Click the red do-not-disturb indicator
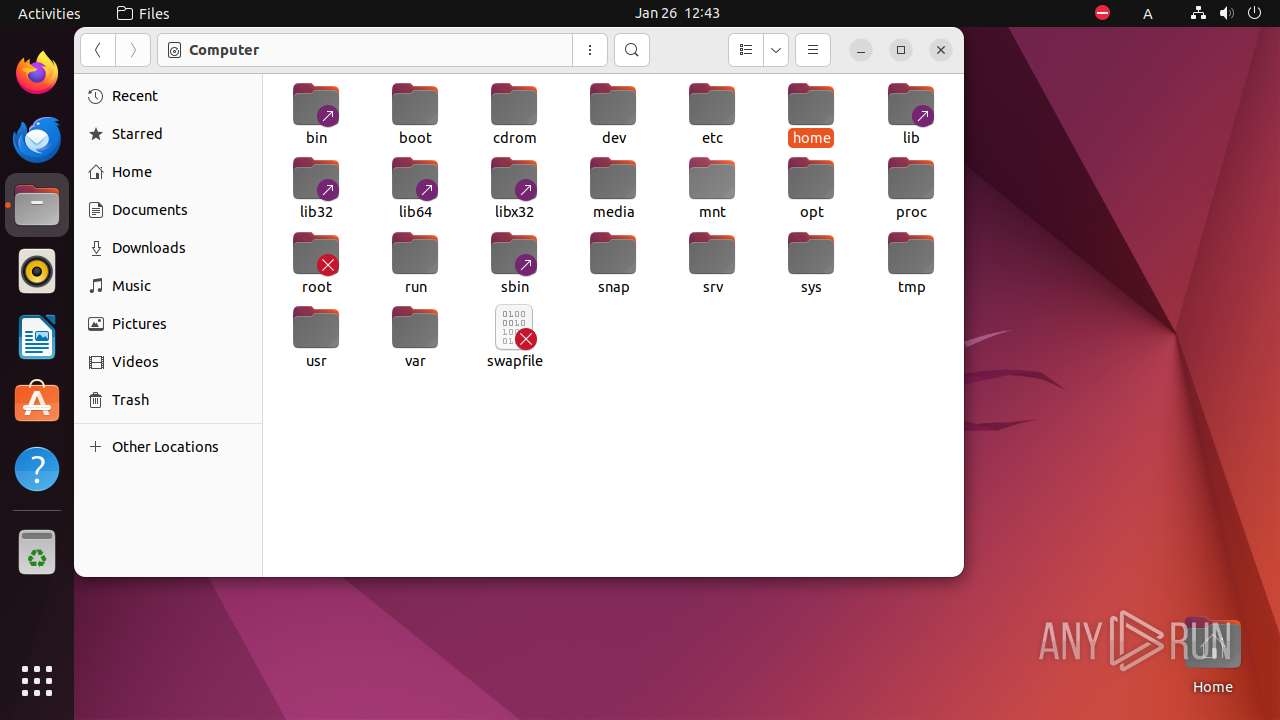The image size is (1280, 720). pyautogui.click(x=1102, y=13)
